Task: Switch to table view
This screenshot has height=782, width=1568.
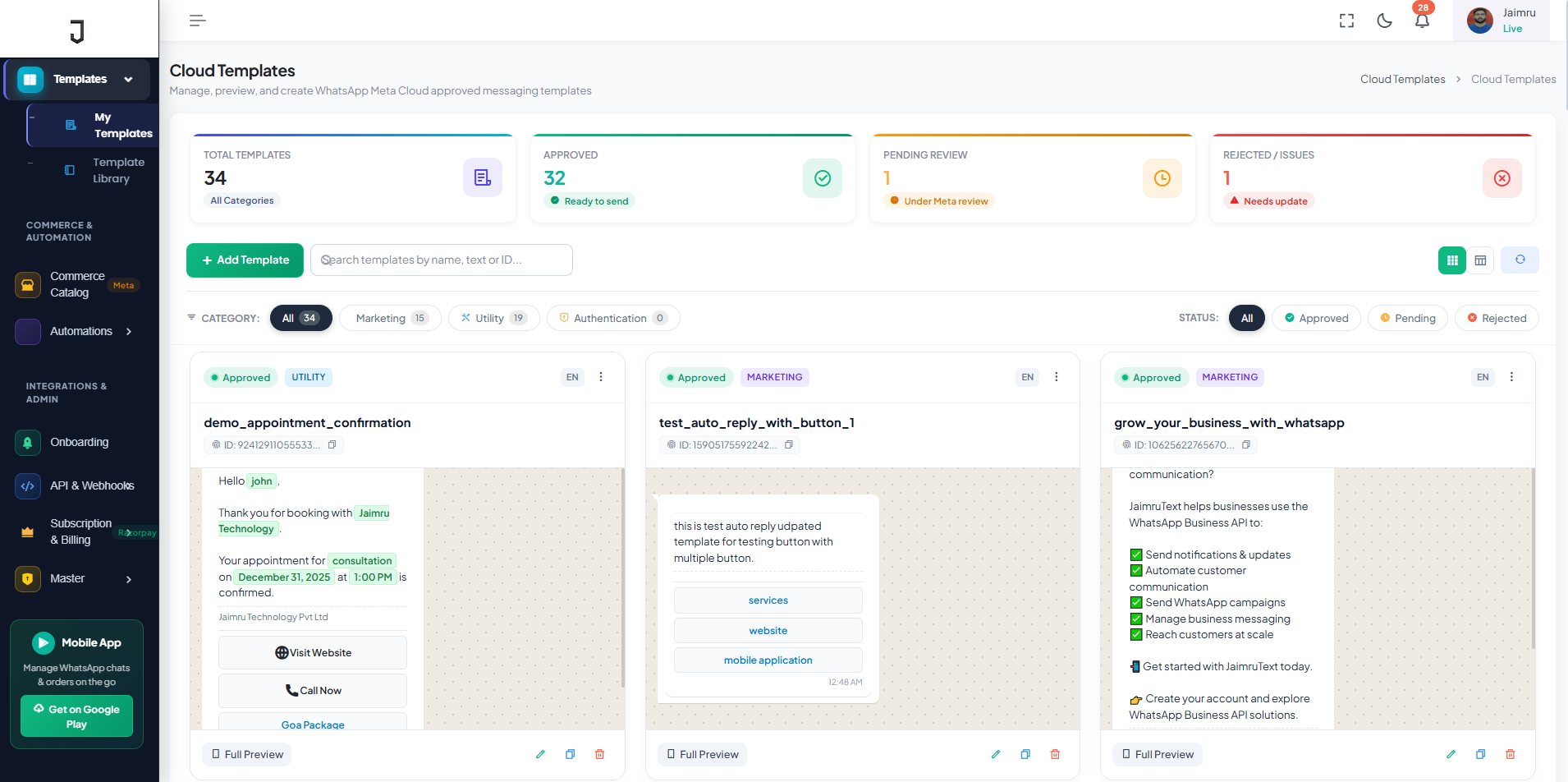Action: point(1480,260)
